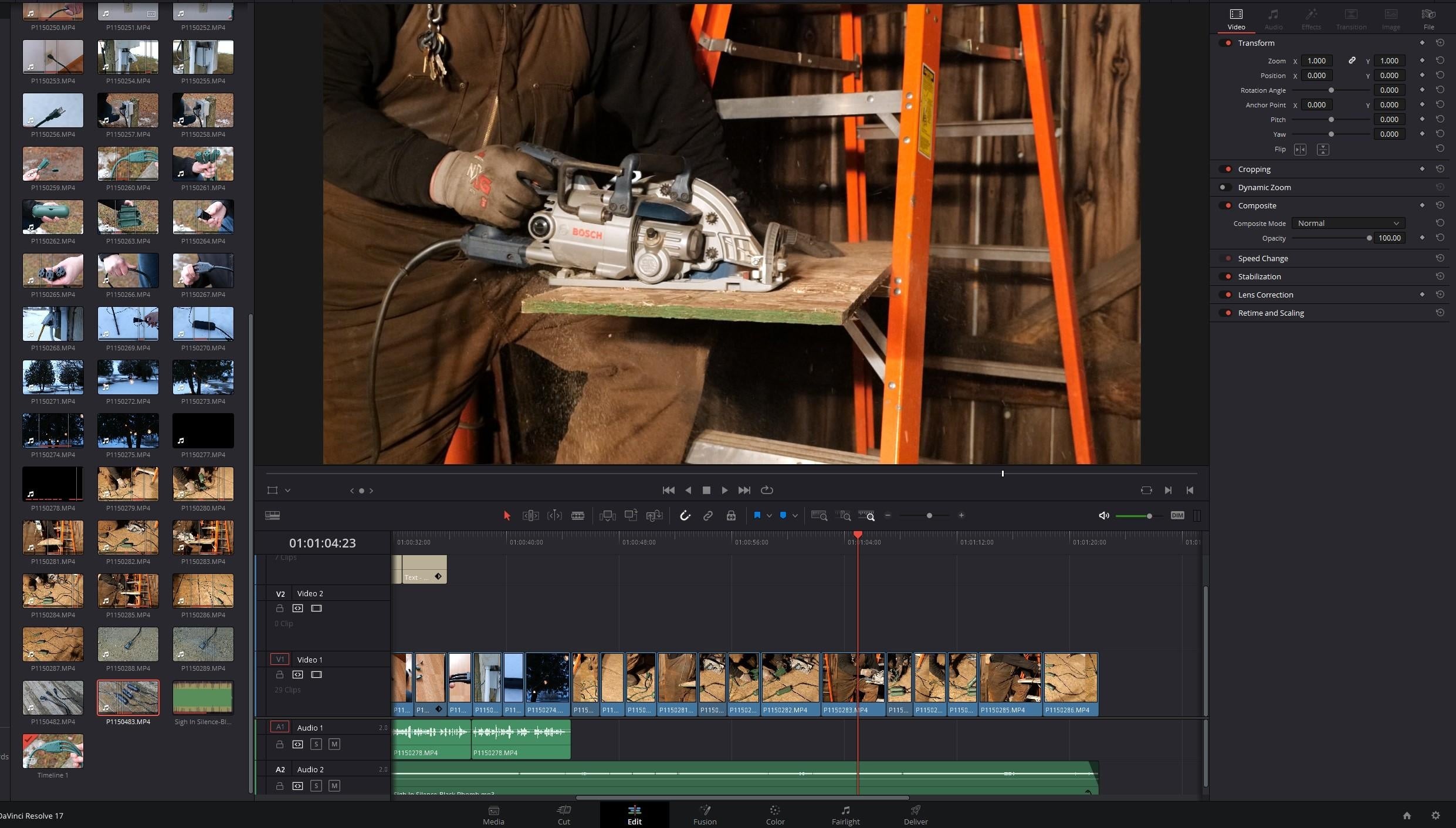Image resolution: width=1456 pixels, height=828 pixels.
Task: Solo the Audio 2 track
Action: pos(316,786)
